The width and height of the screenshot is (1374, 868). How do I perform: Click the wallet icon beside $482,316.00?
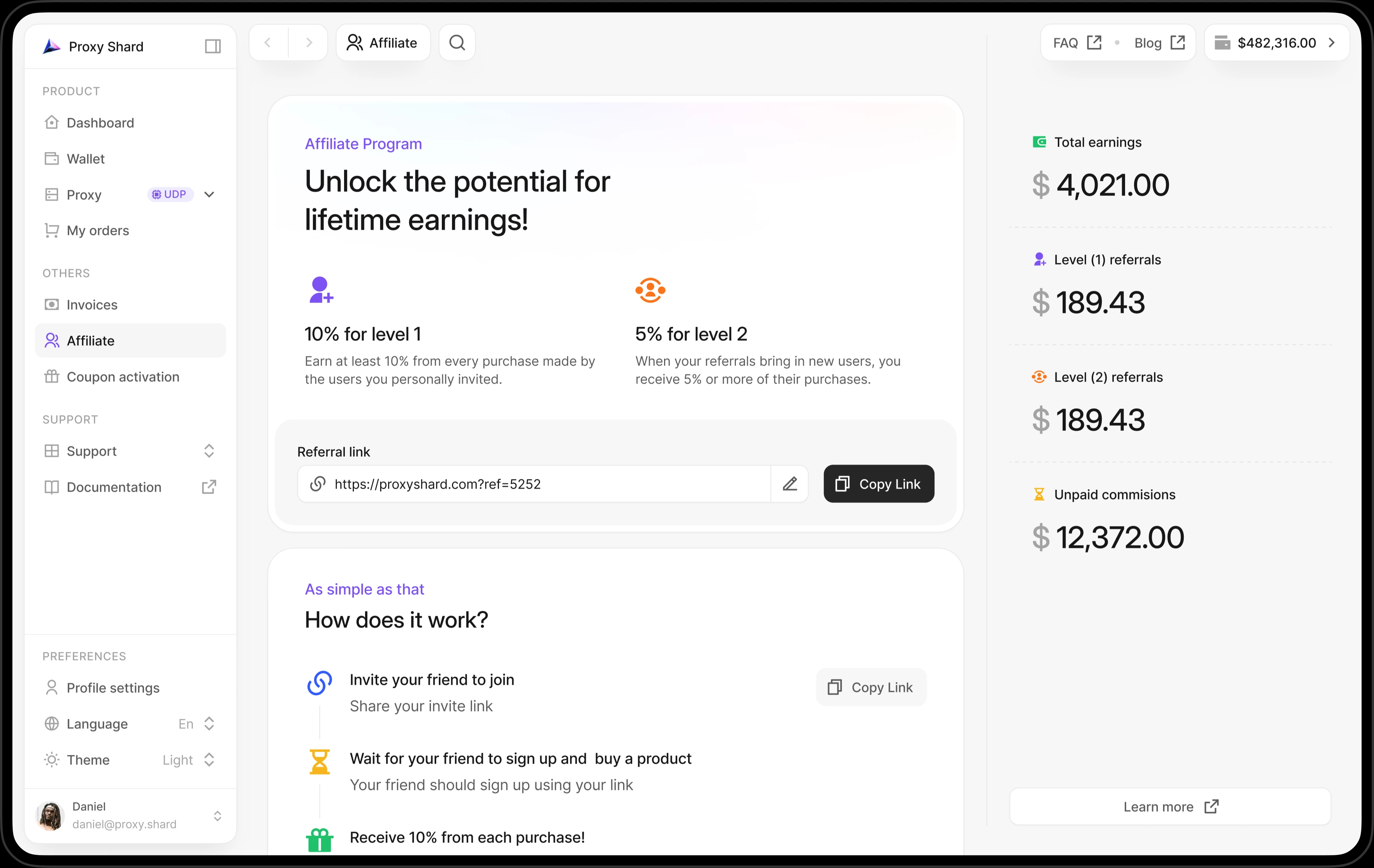coord(1222,43)
